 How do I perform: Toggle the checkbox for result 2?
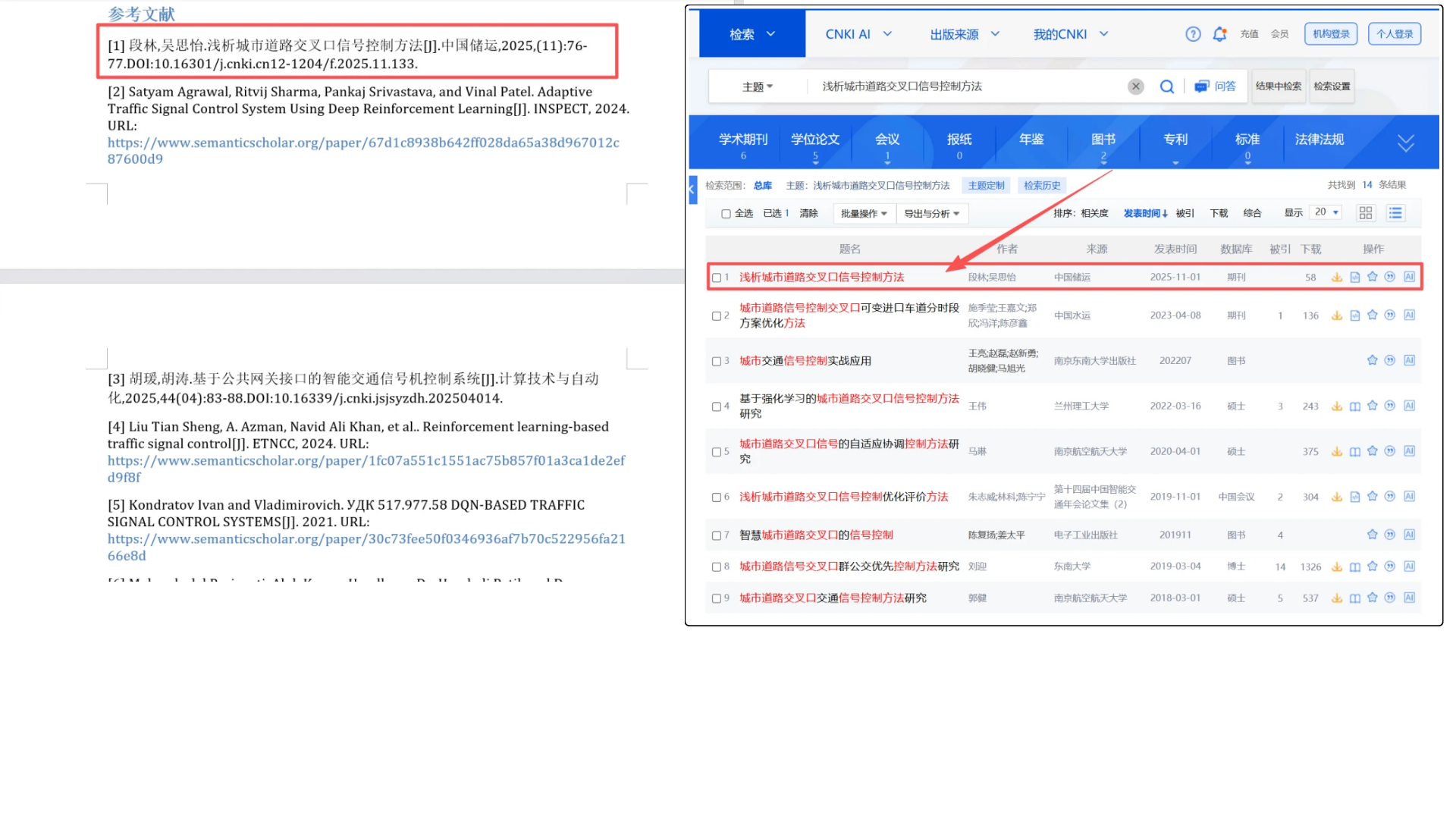pyautogui.click(x=717, y=315)
